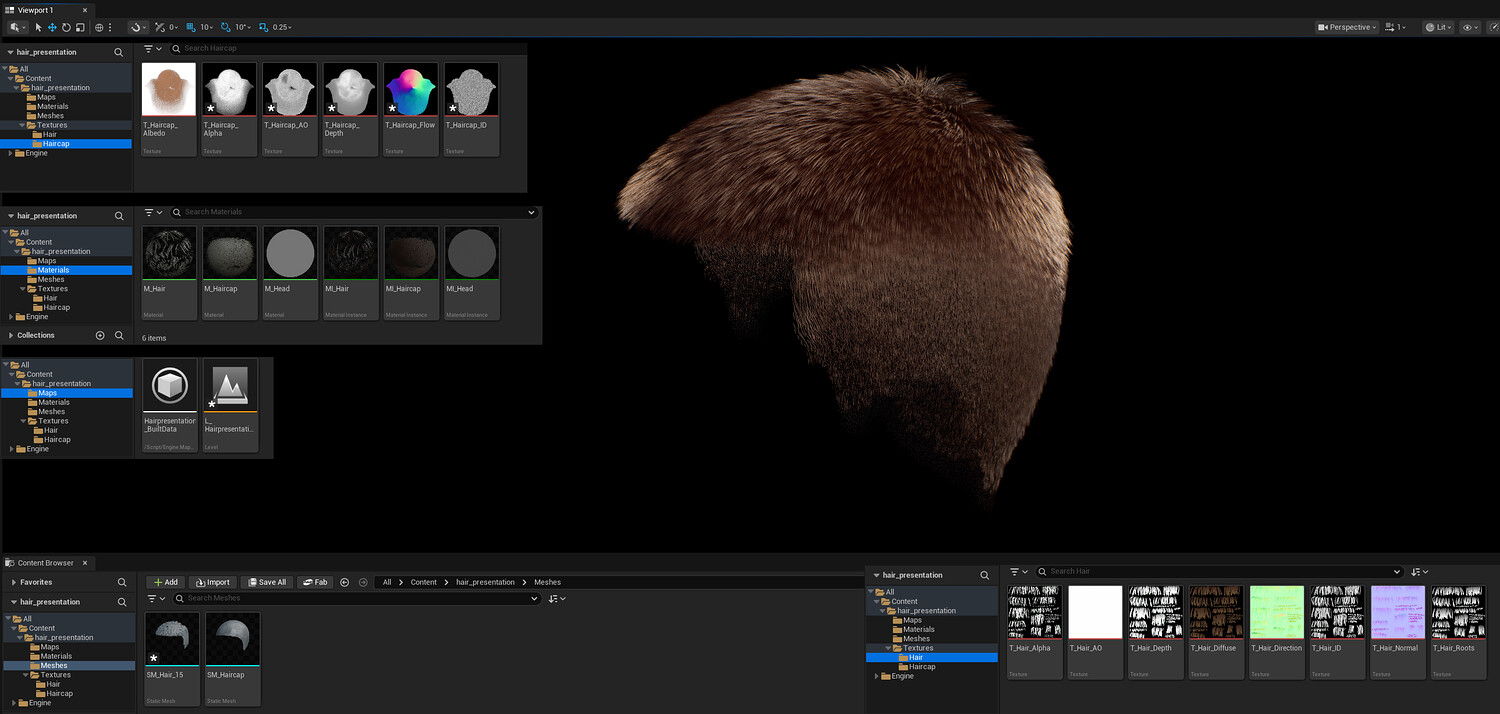Switch to the Content Browser tab
Viewport: 1500px width, 714px height.
click(45, 563)
